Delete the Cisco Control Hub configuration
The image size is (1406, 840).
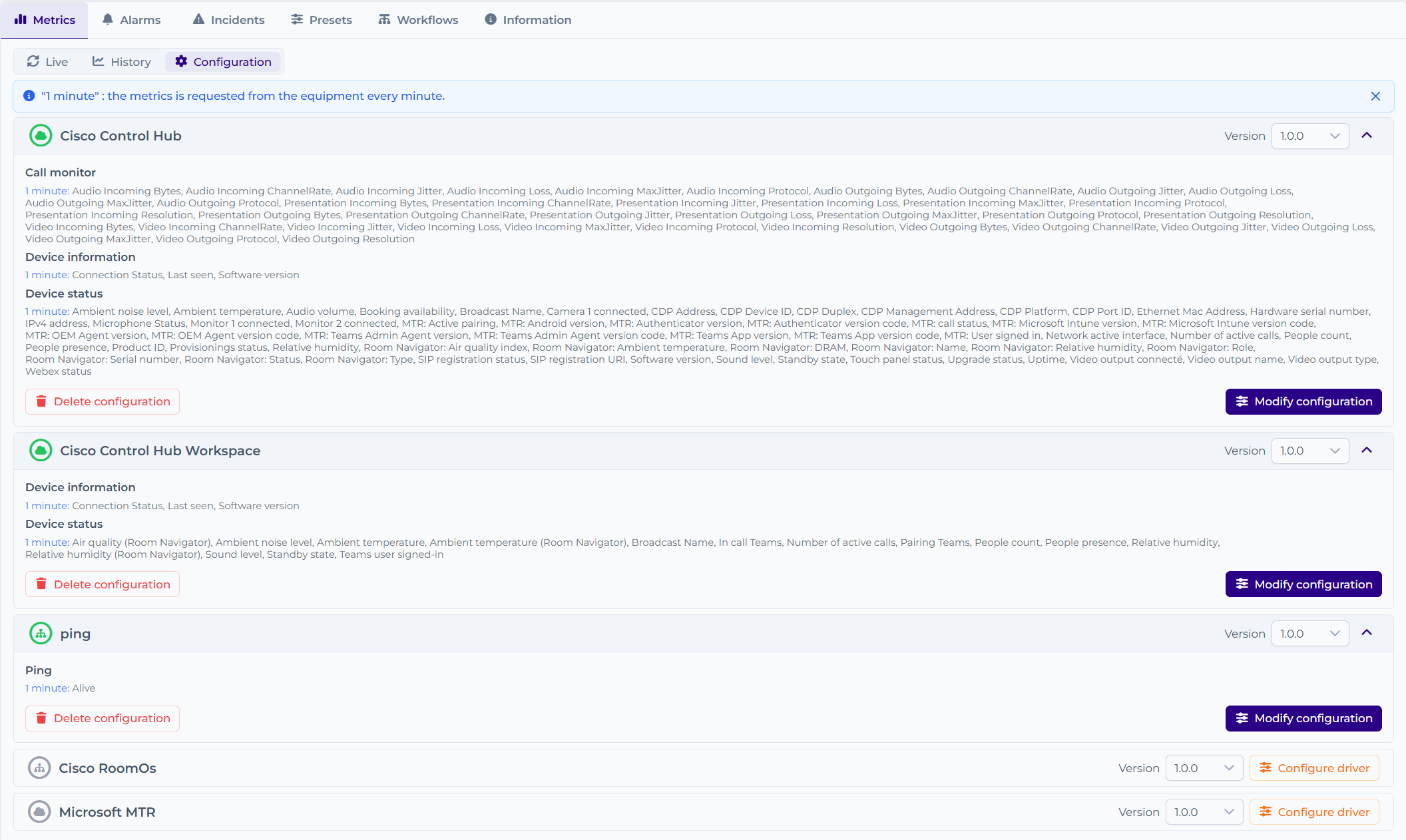(103, 401)
